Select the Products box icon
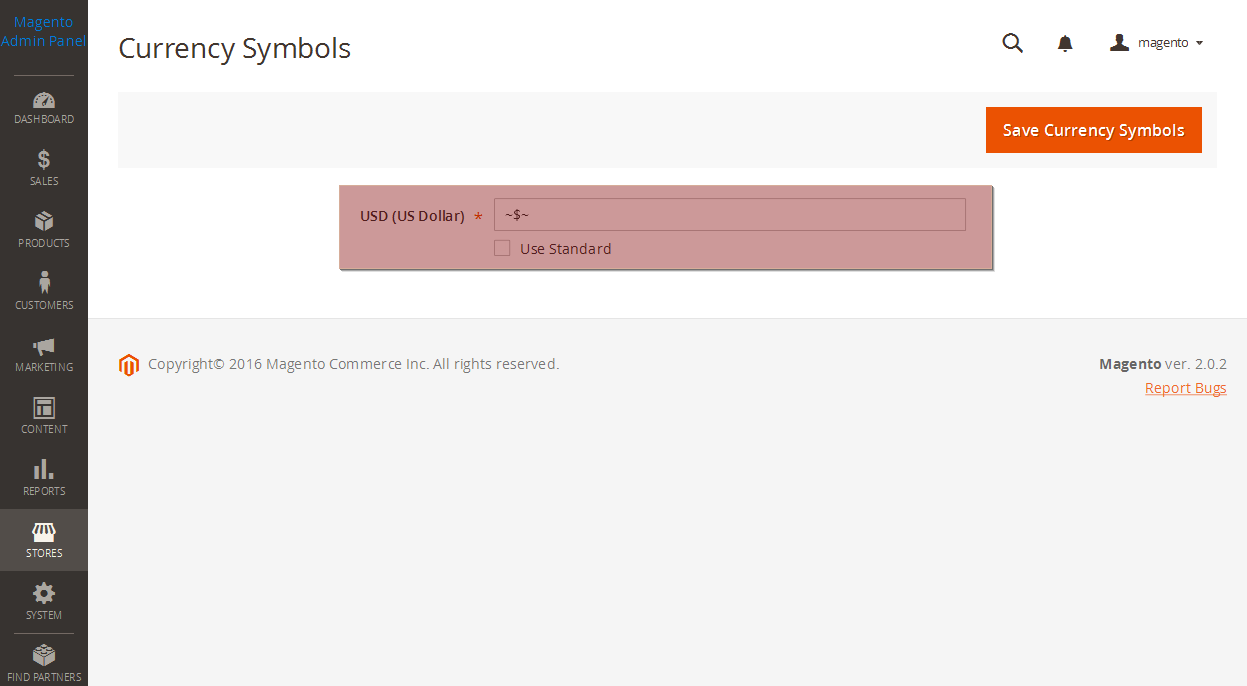 [44, 221]
